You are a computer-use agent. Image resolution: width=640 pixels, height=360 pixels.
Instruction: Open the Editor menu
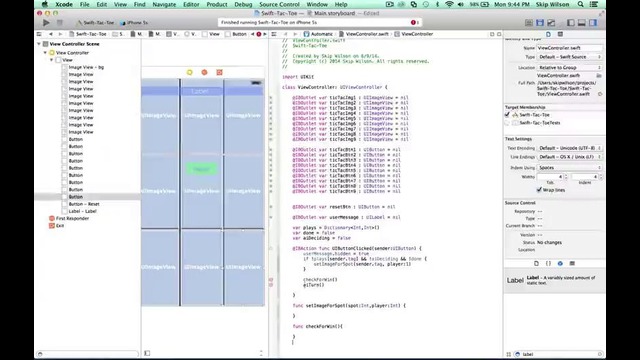191,4
